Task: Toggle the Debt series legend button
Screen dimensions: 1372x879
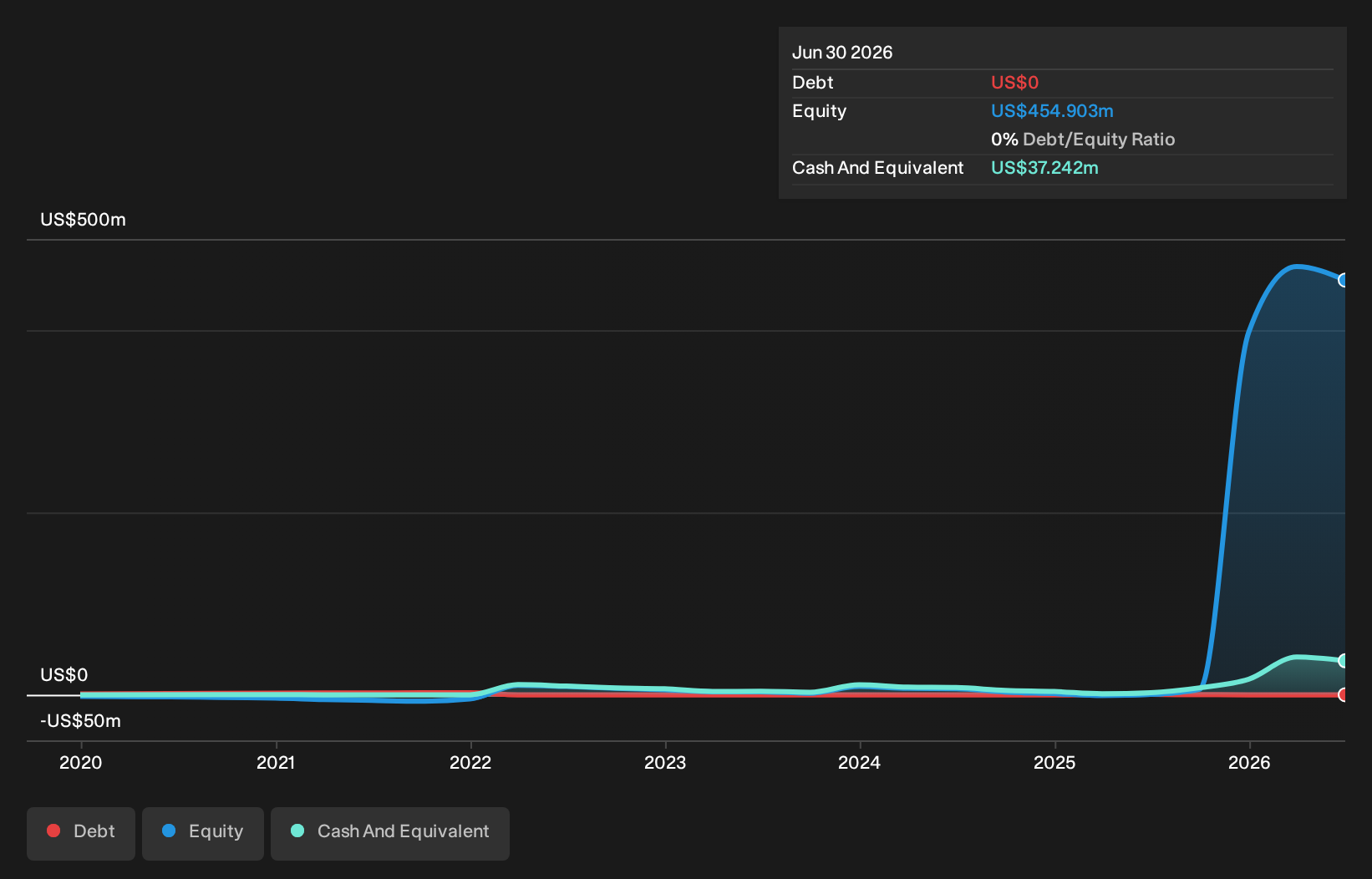Action: coord(81,833)
